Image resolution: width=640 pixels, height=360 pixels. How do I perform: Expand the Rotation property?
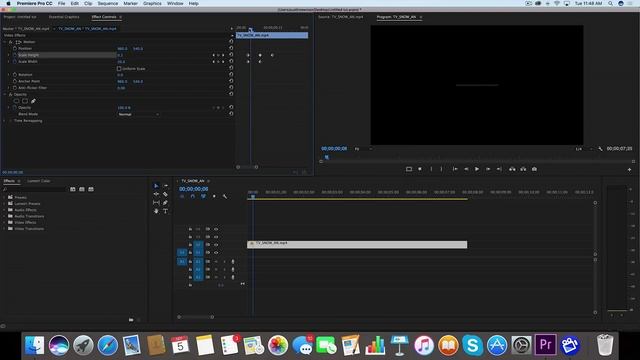coord(9,75)
